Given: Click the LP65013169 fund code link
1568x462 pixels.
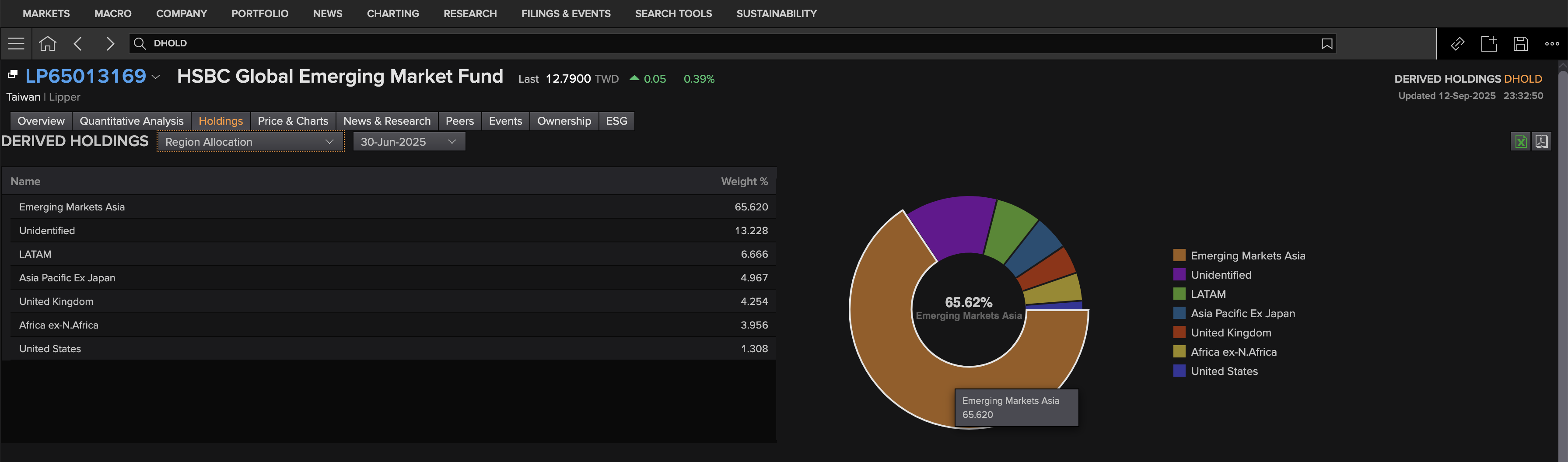Looking at the screenshot, I should [86, 76].
